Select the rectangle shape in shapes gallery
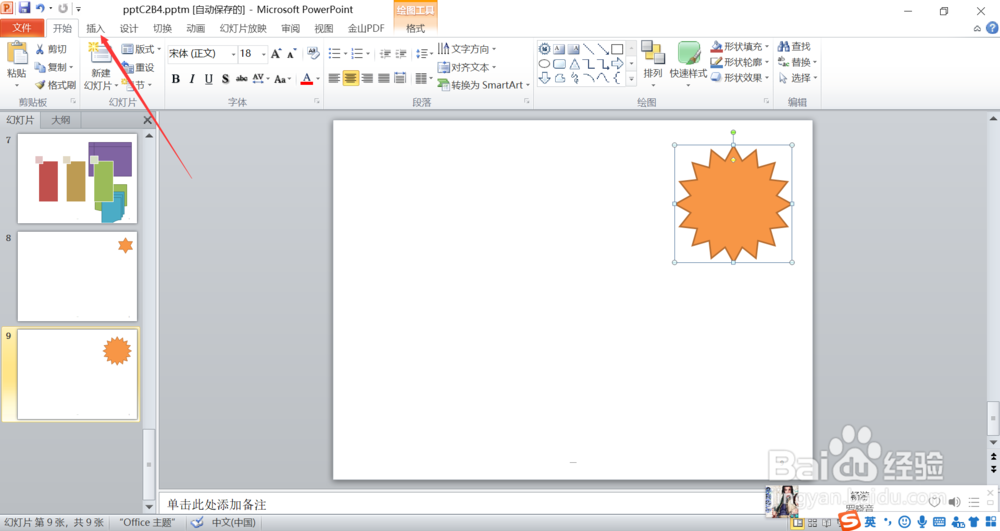The image size is (1000, 531). (617, 49)
